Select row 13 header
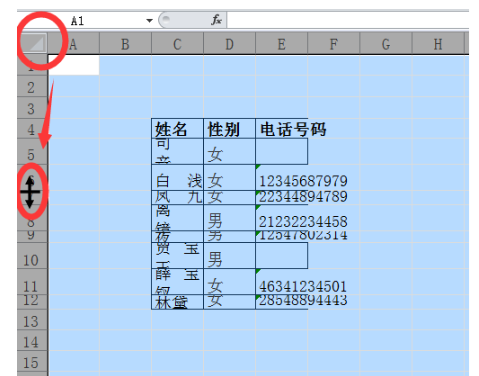Screen dimensions: 479x376 (32, 320)
